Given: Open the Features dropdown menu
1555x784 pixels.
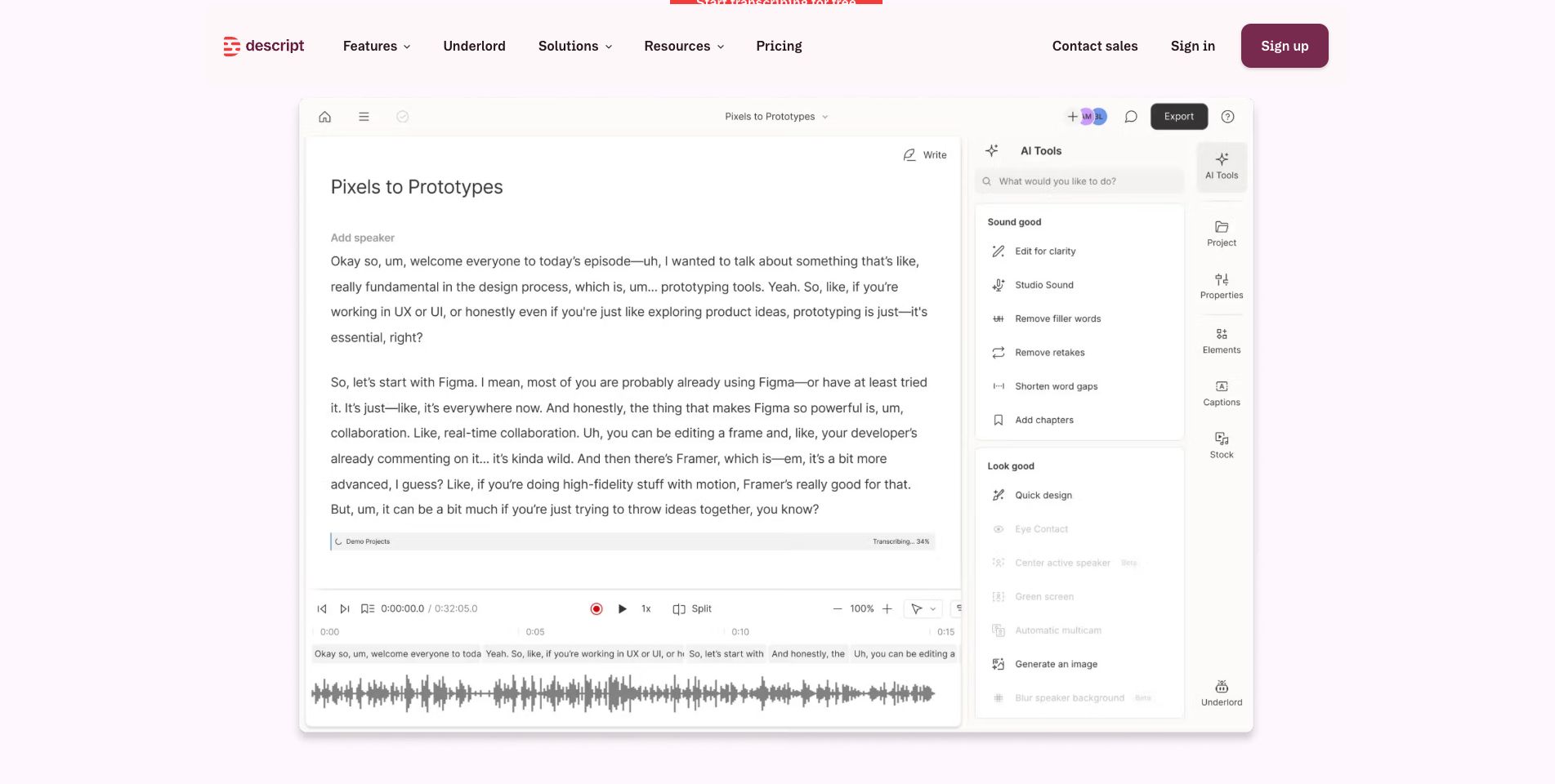Looking at the screenshot, I should pos(377,46).
